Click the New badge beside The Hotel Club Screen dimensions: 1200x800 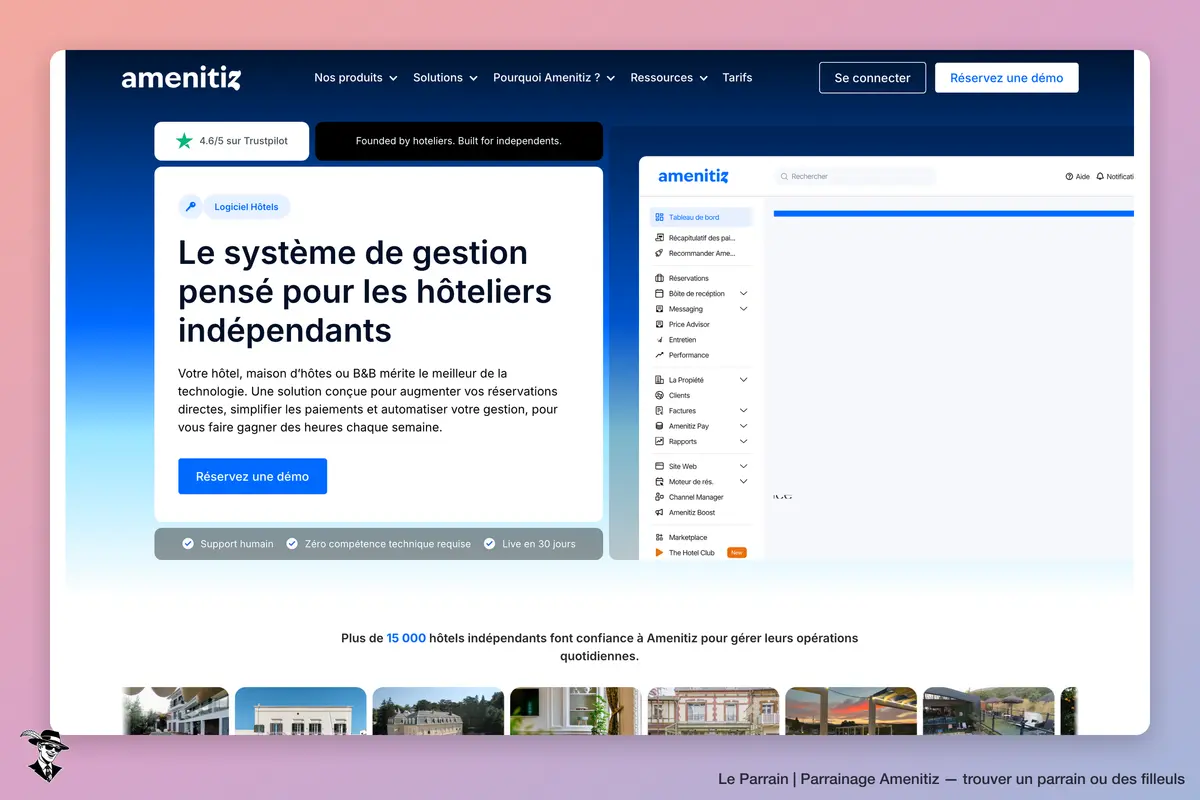click(x=736, y=552)
